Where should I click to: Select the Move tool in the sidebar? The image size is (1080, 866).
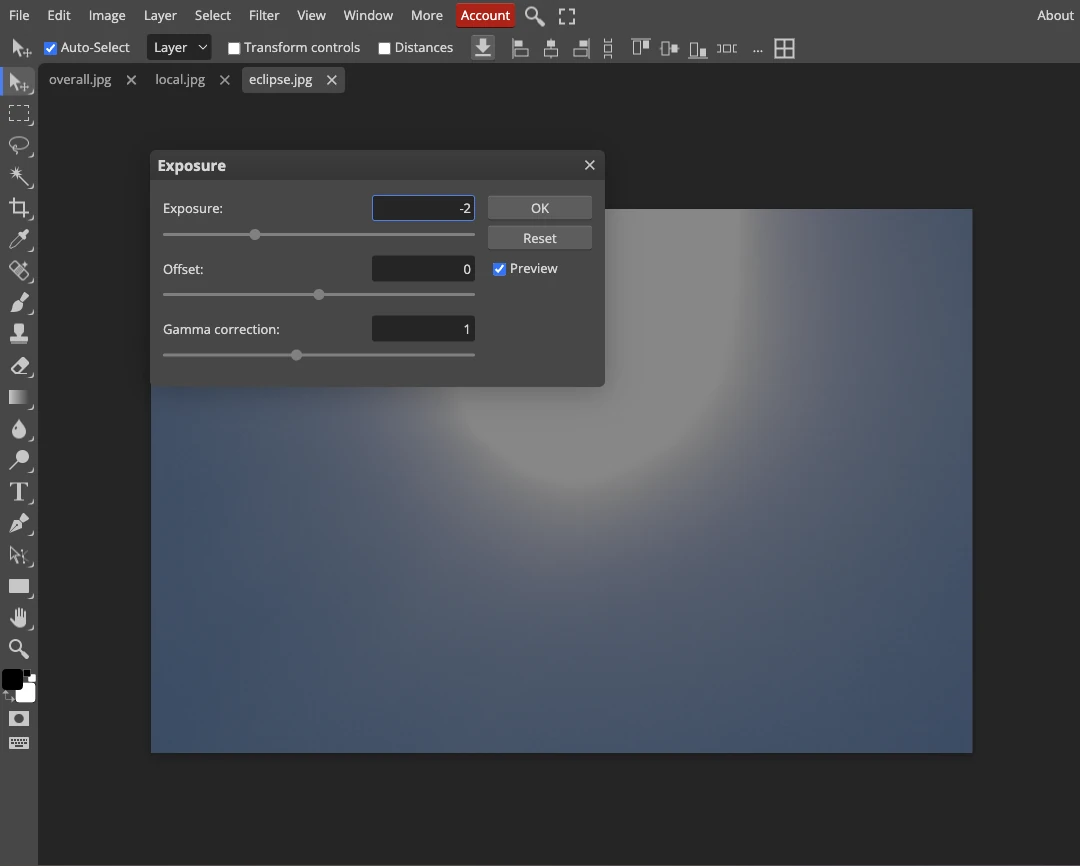pos(19,82)
